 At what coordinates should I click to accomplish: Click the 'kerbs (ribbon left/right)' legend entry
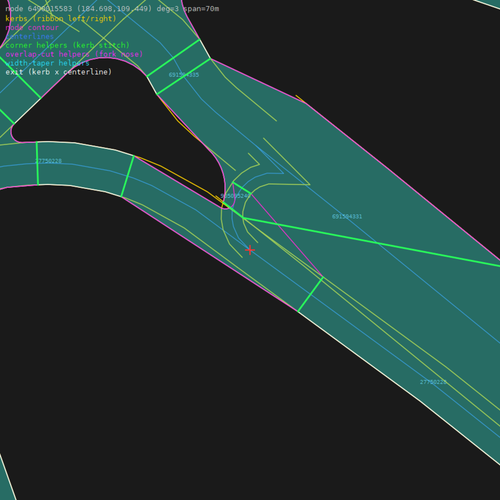coord(61,18)
